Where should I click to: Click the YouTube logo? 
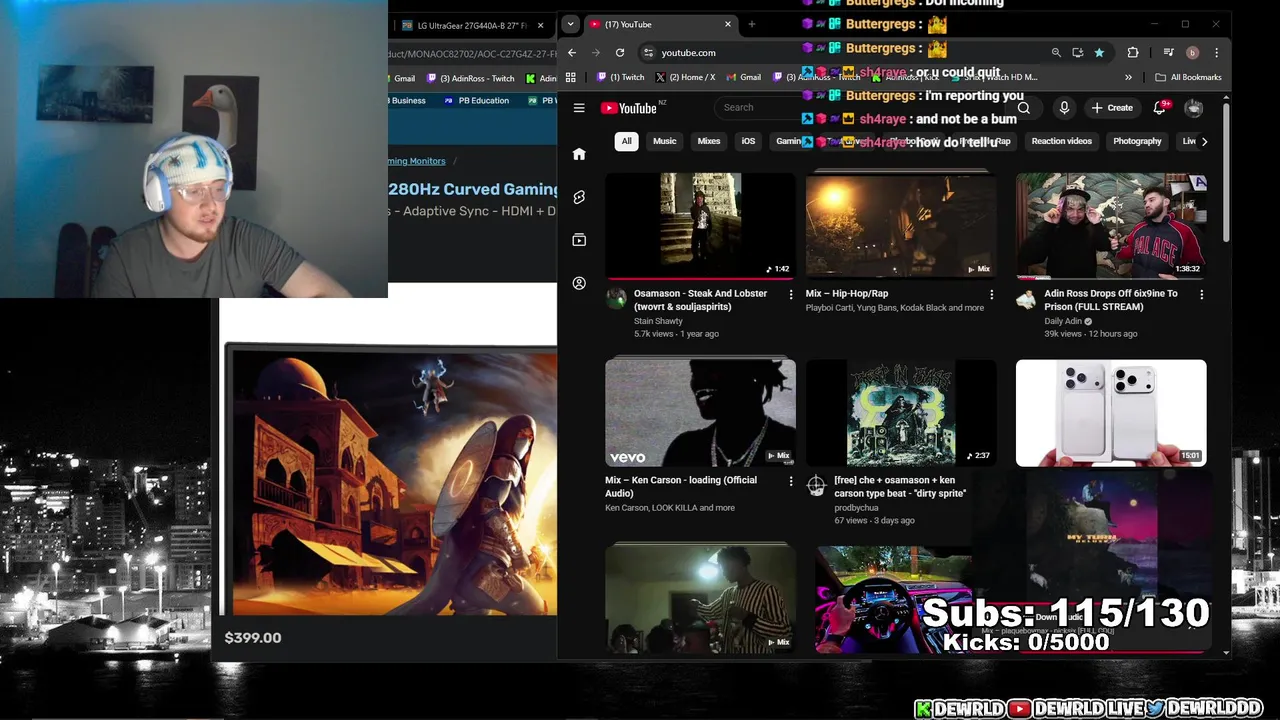(628, 108)
